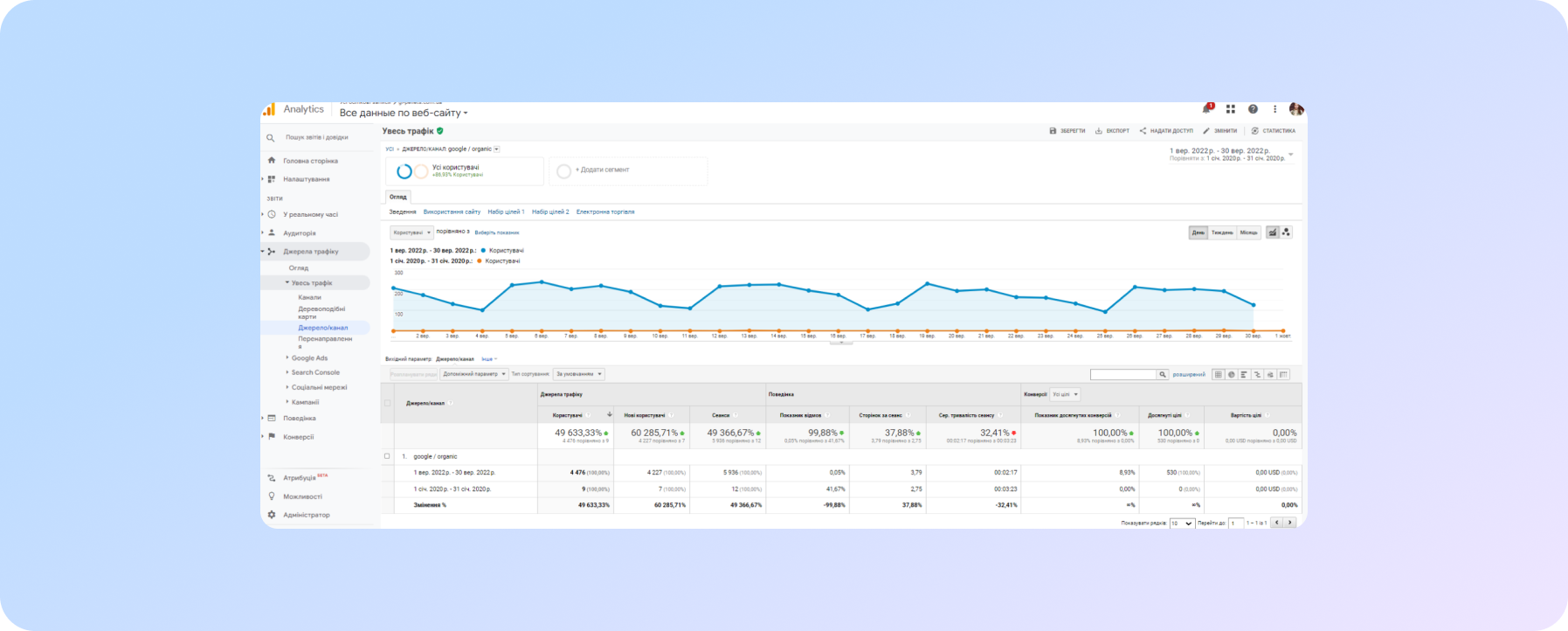This screenshot has height=631, width=1568.
Task: Open the Допоміжний параметр dropdown
Action: click(474, 374)
